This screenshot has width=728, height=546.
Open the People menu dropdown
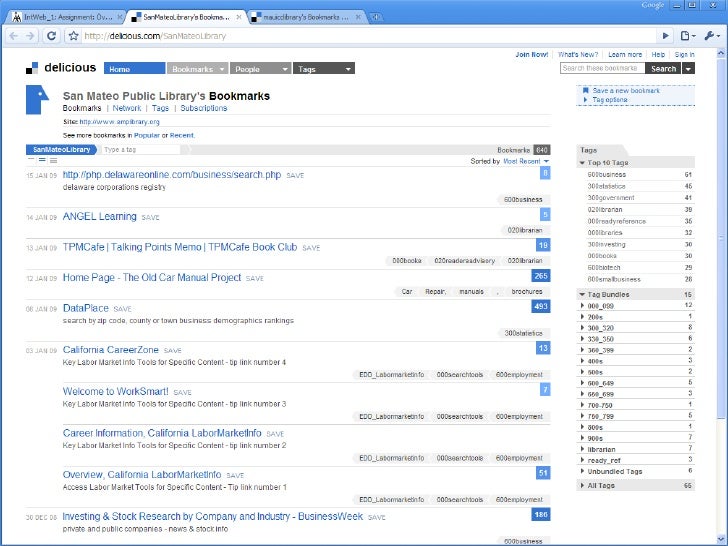[260, 69]
